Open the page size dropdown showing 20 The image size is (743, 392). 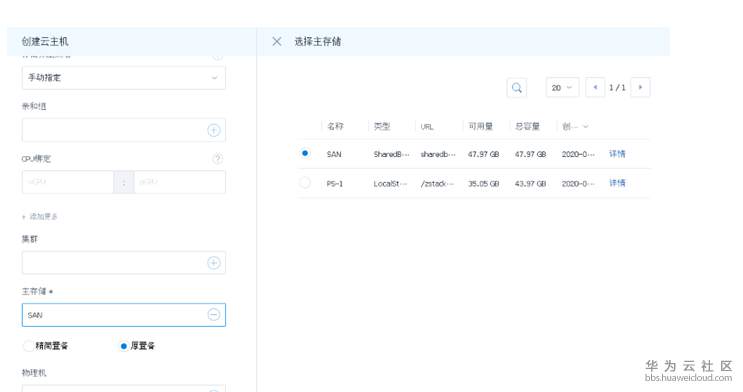tap(562, 88)
